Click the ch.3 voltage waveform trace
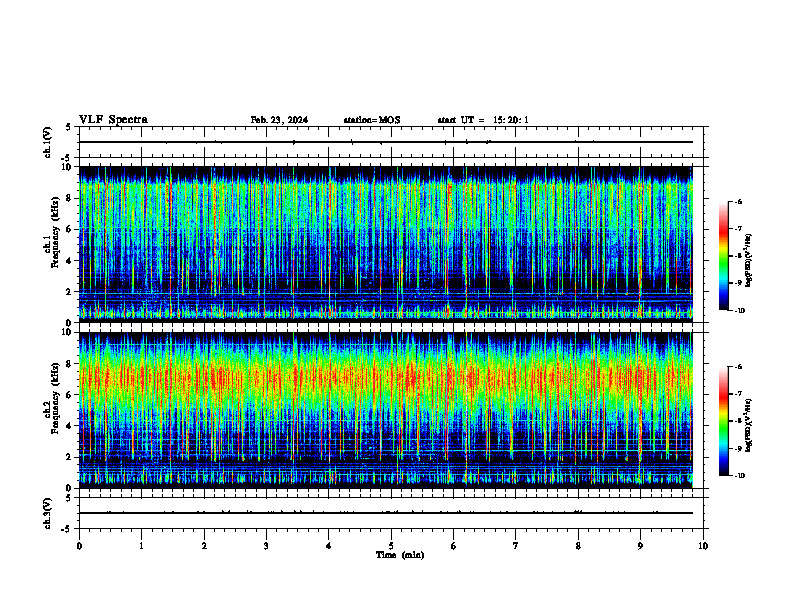Viewport: 792px width, 612px height. [x=385, y=513]
